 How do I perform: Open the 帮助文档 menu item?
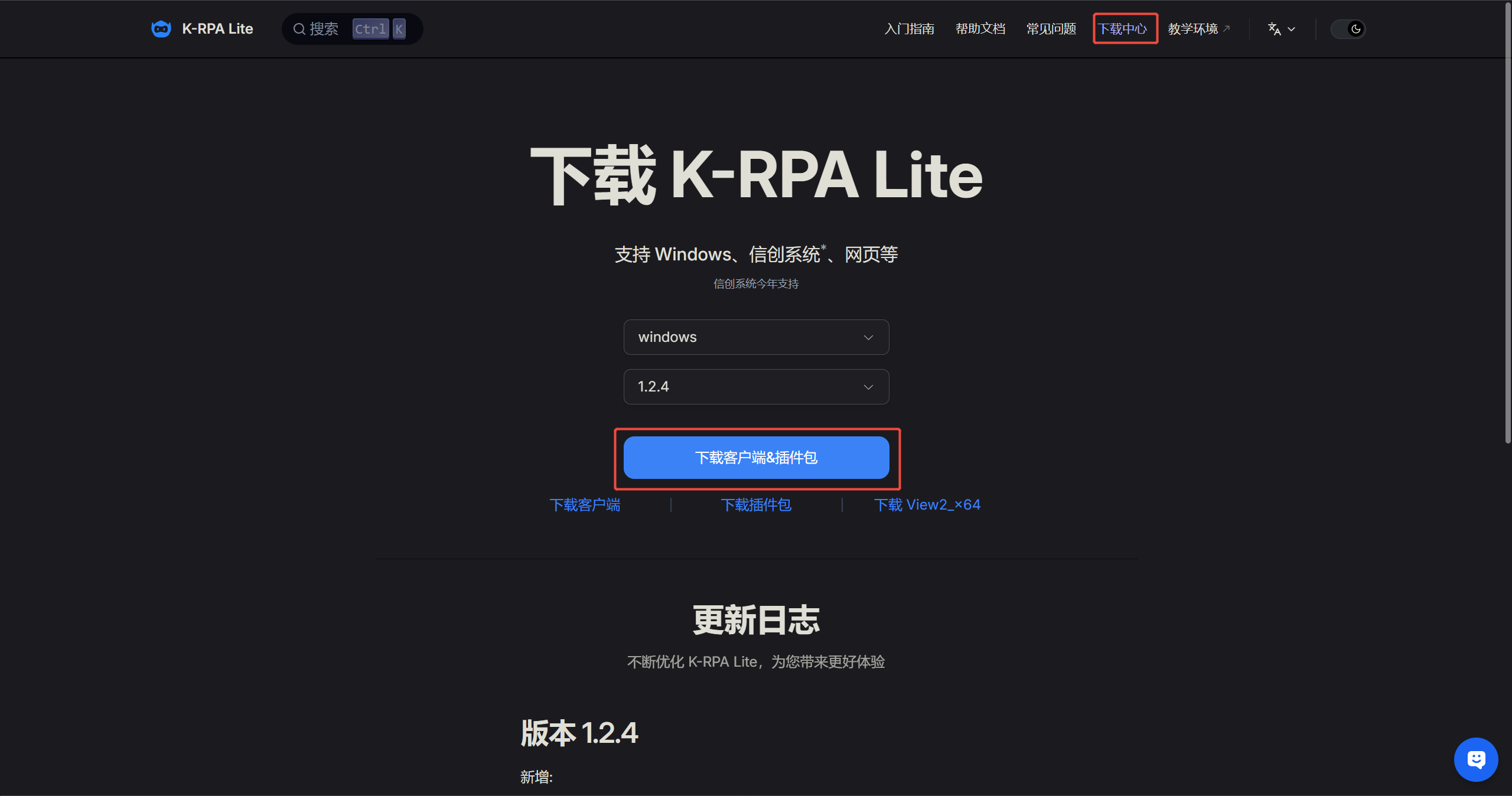tap(980, 29)
